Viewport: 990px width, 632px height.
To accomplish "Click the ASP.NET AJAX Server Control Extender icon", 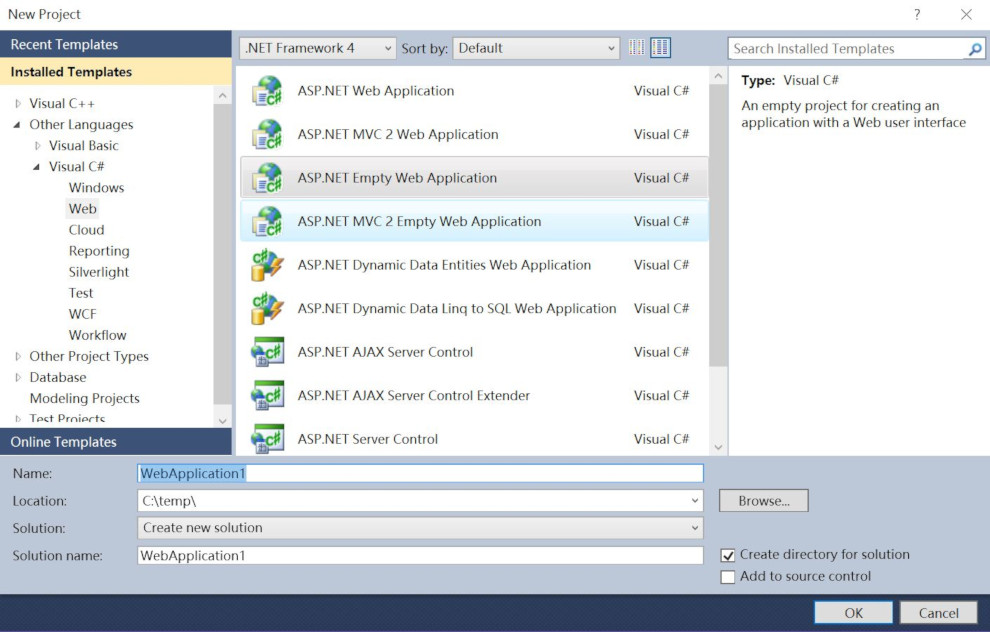I will pyautogui.click(x=268, y=395).
